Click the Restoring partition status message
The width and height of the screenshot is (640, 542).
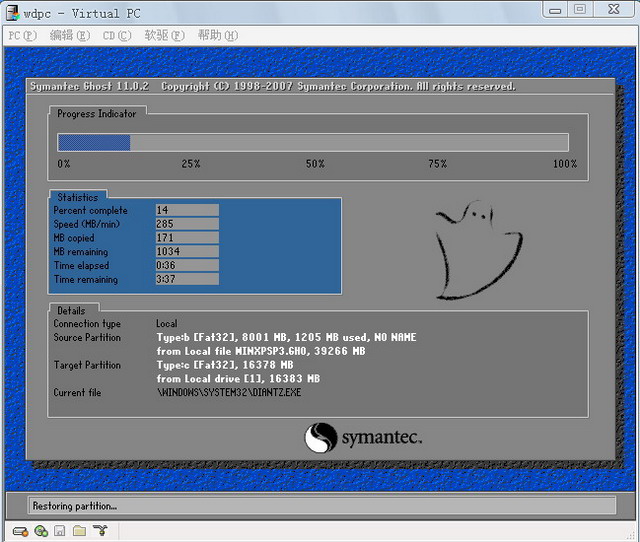75,506
